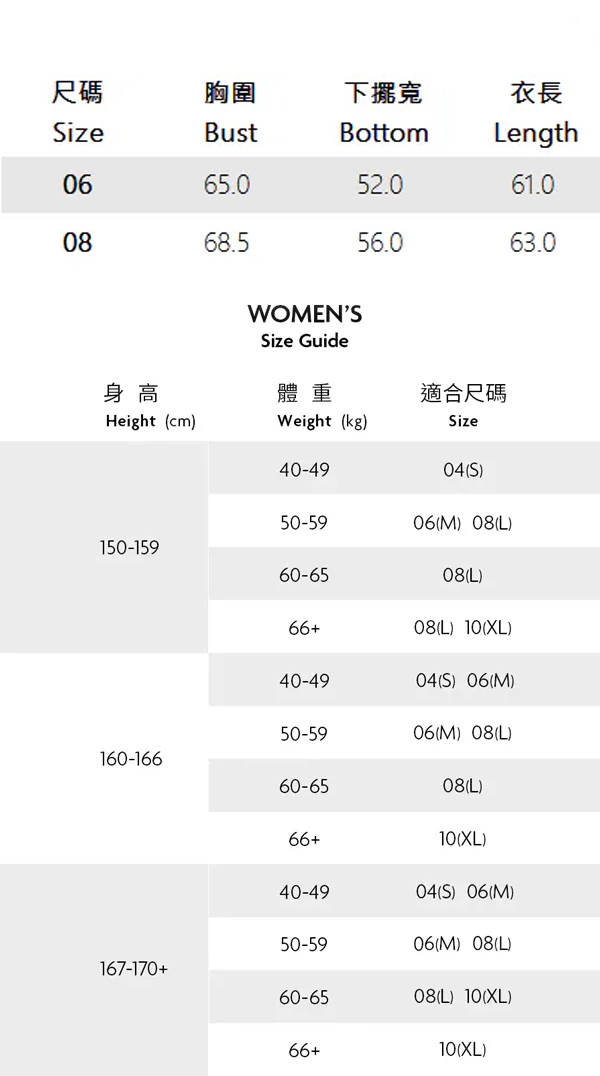Viewport: 600px width, 1076px height.
Task: Click the bust value 65.0
Action: 227,185
